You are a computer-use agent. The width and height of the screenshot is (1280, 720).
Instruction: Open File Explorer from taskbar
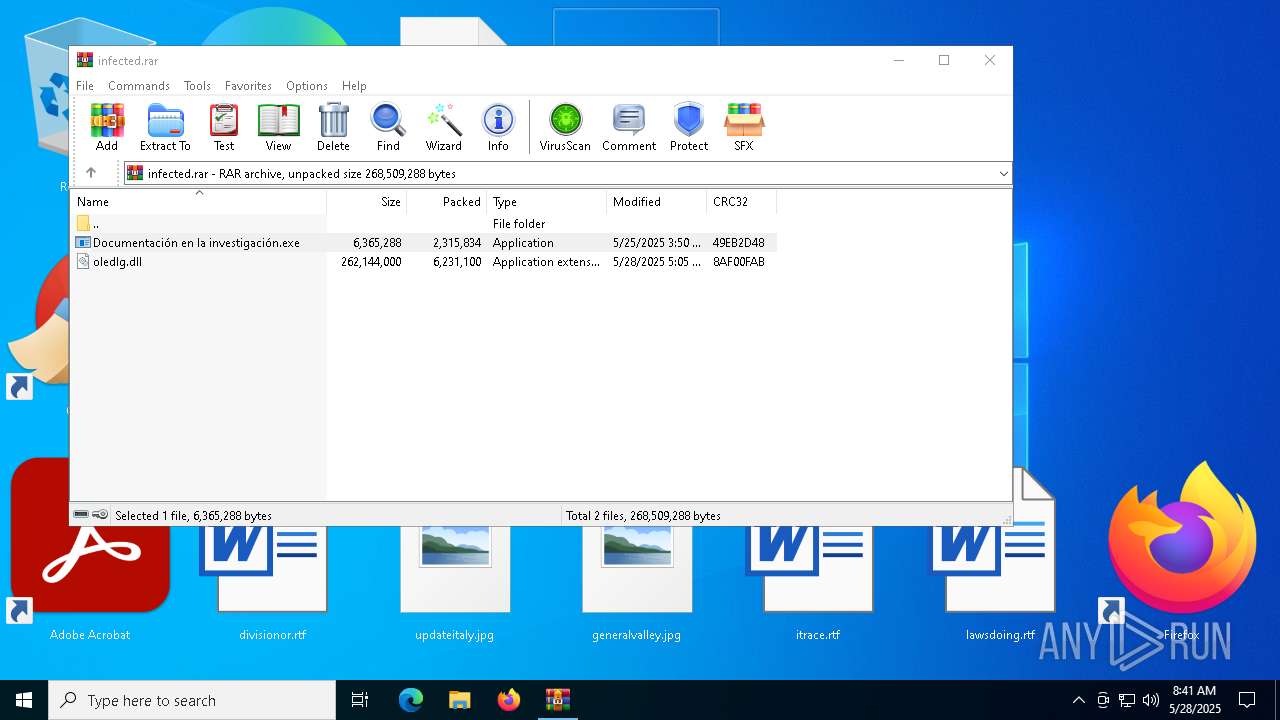(x=460, y=700)
